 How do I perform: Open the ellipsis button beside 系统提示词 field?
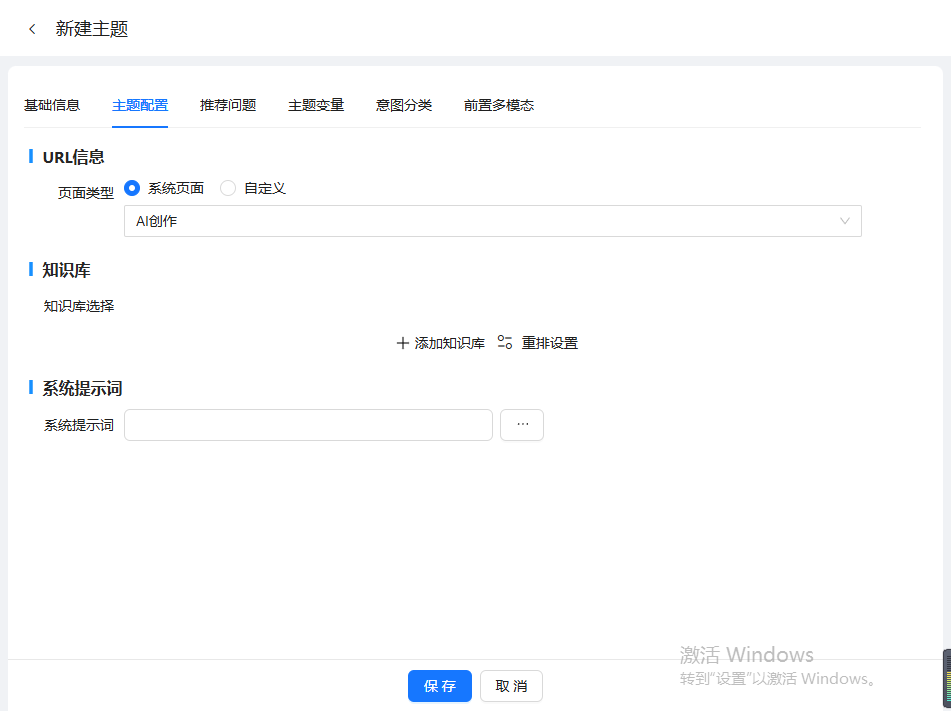click(x=522, y=425)
